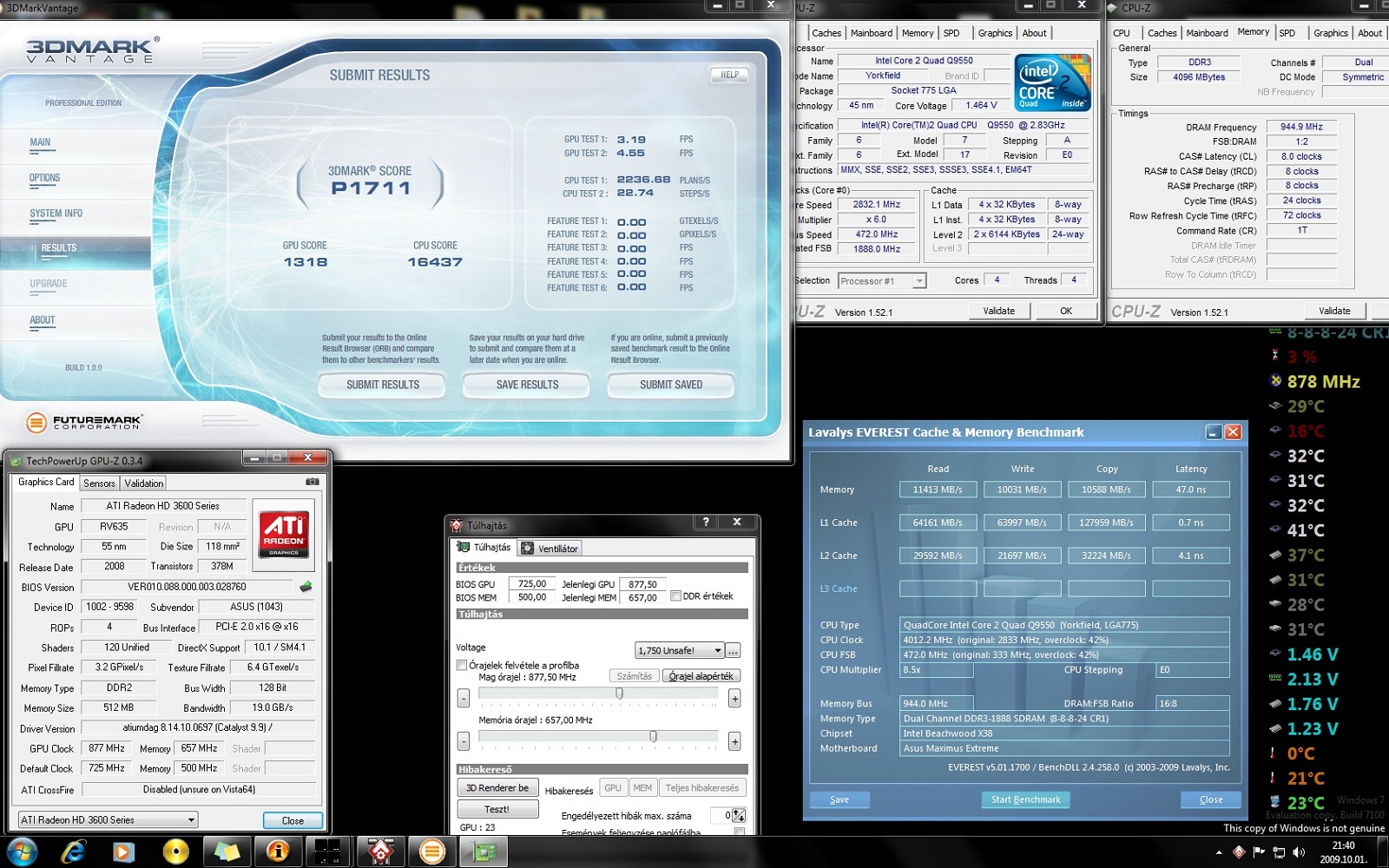Open the Processor #1 selection dropdown in CPU-Z
Viewport: 1389px width, 868px height.
(882, 280)
